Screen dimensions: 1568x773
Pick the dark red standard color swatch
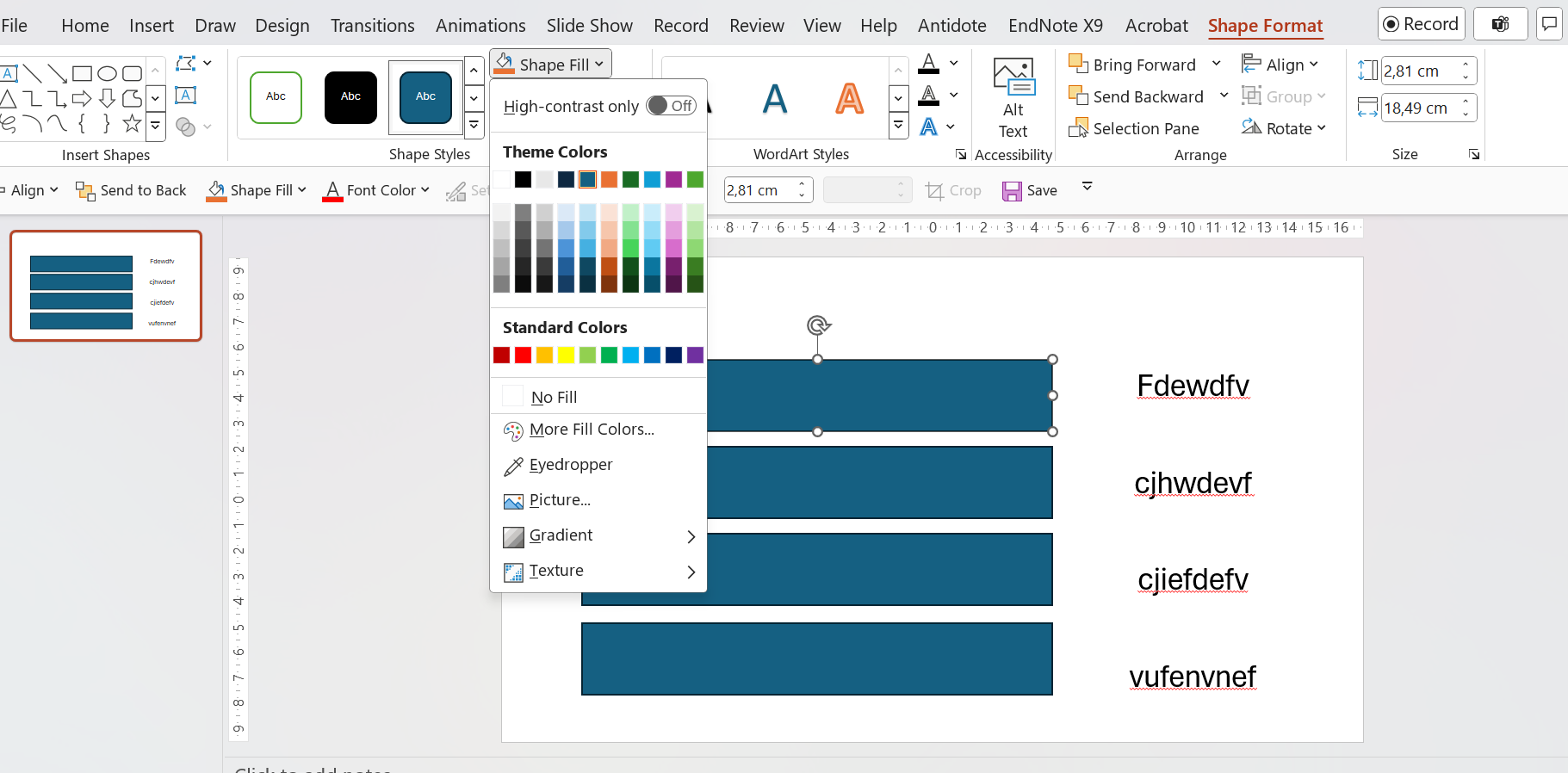501,355
